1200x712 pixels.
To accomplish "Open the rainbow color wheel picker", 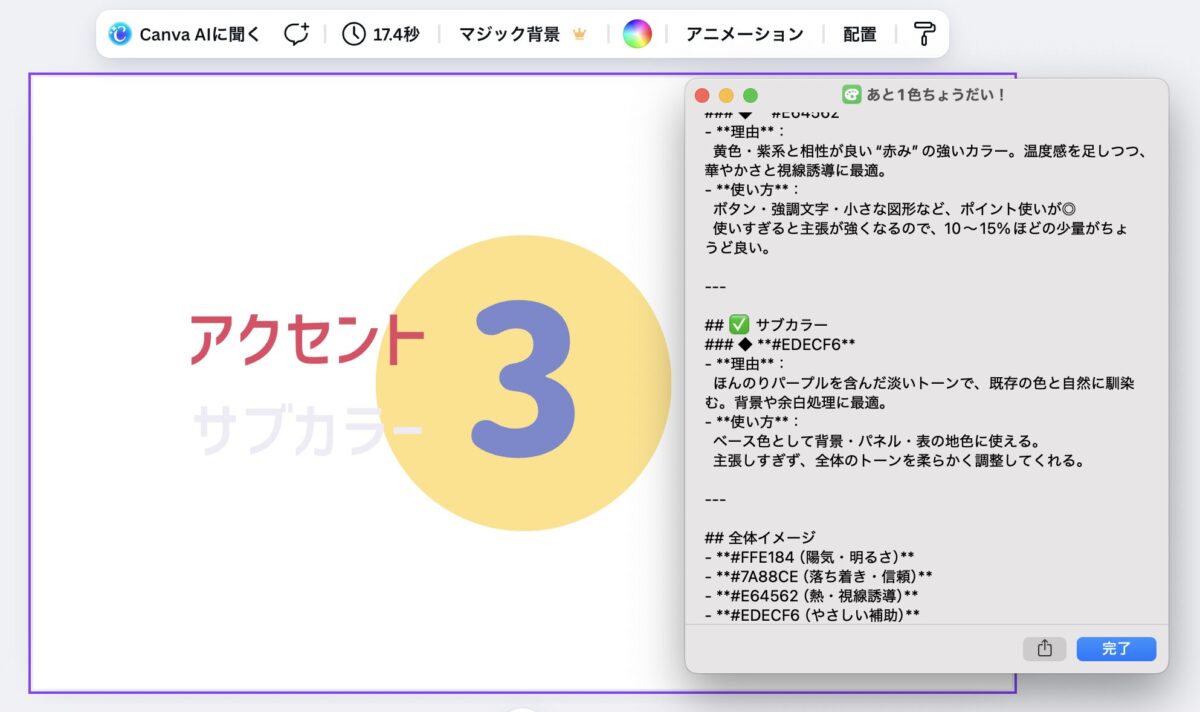I will pyautogui.click(x=637, y=34).
